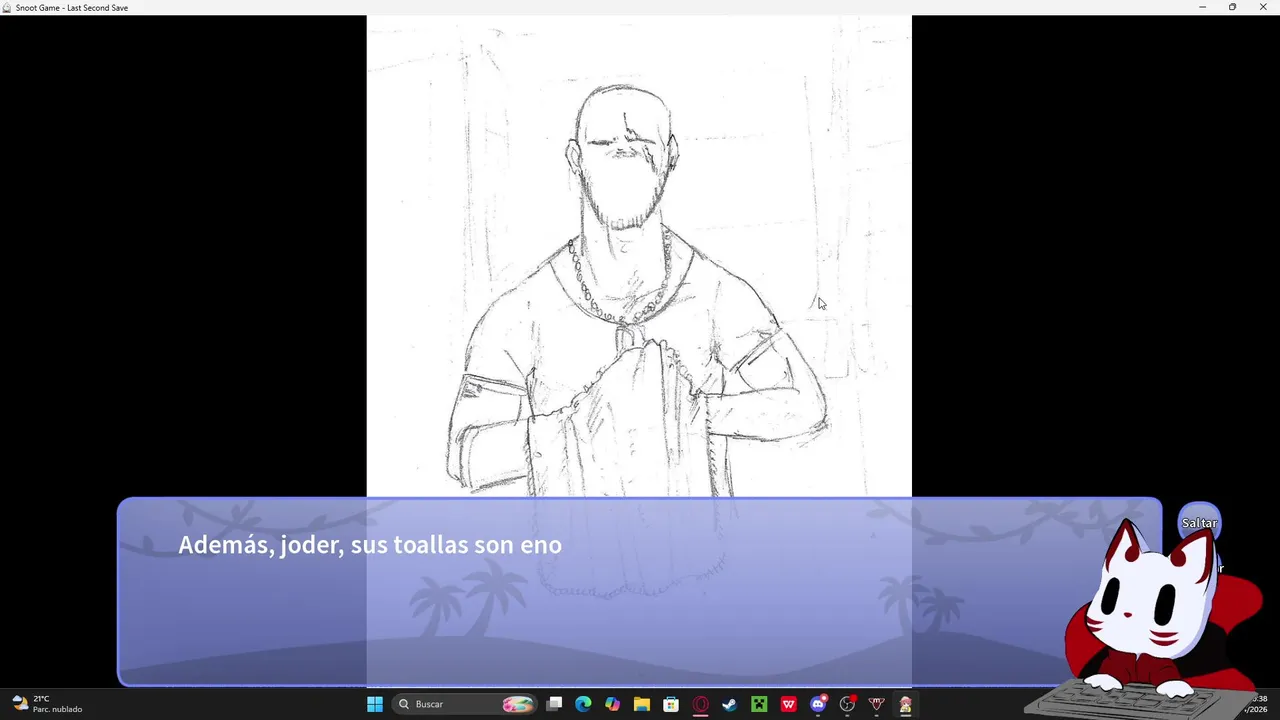The width and height of the screenshot is (1280, 720).
Task: Open Microsoft Store from taskbar
Action: pyautogui.click(x=671, y=704)
